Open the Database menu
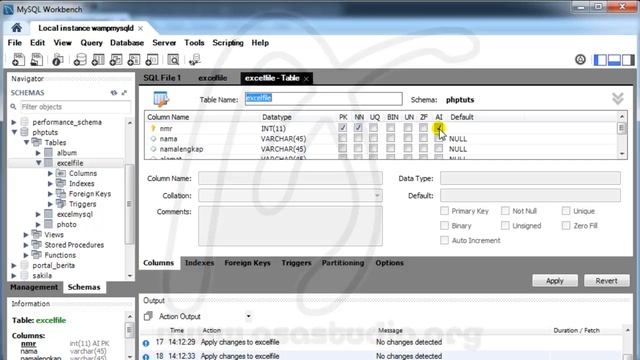 click(x=127, y=43)
